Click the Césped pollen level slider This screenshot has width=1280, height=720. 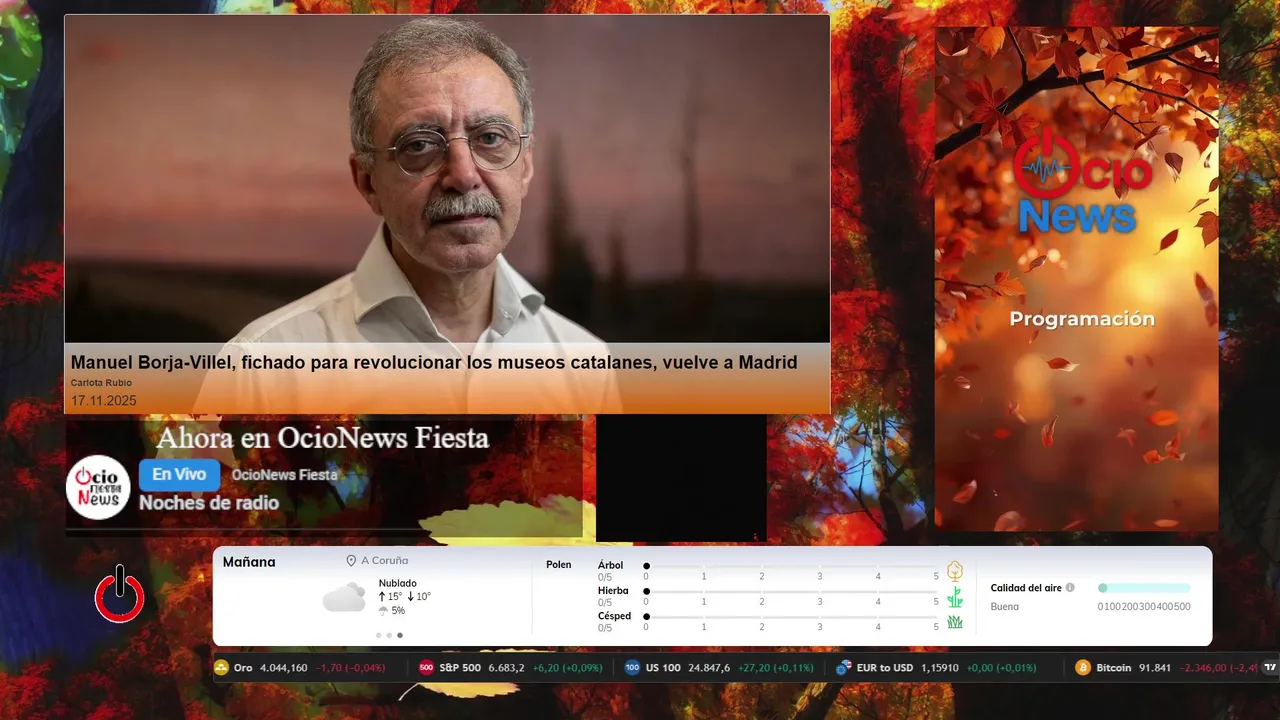click(x=791, y=617)
